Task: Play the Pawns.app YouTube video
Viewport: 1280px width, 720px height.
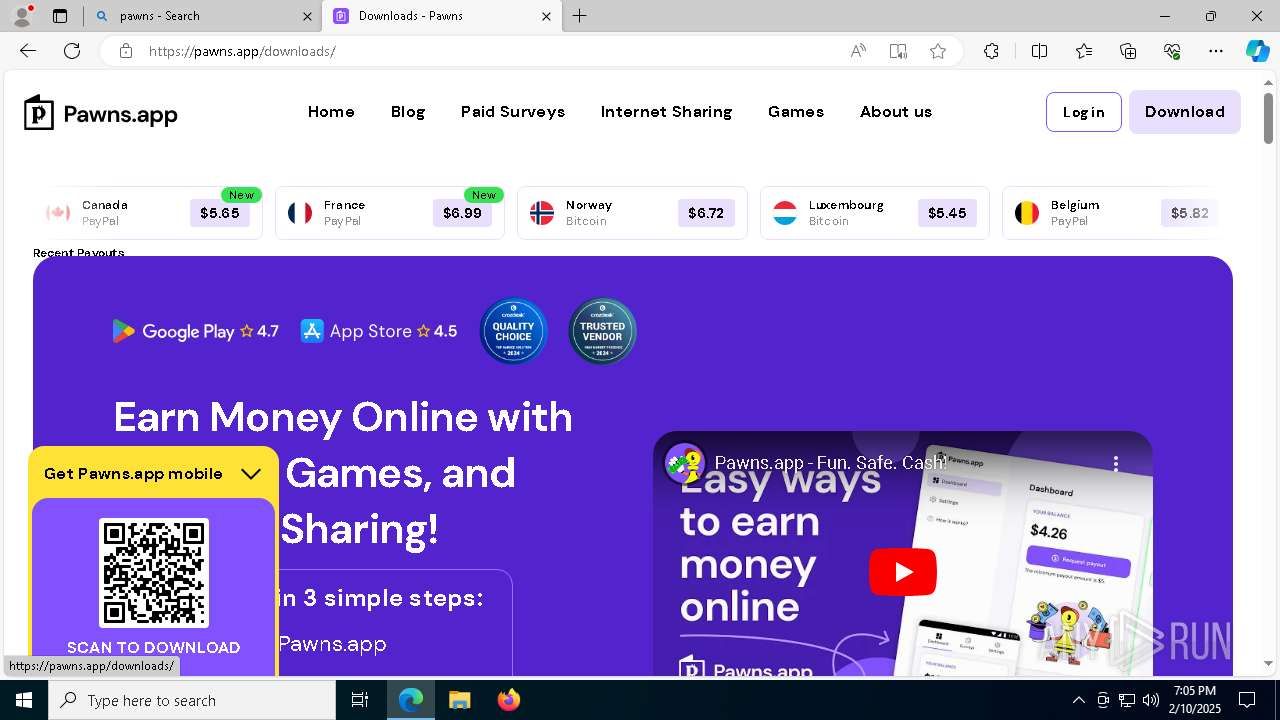Action: pos(902,571)
